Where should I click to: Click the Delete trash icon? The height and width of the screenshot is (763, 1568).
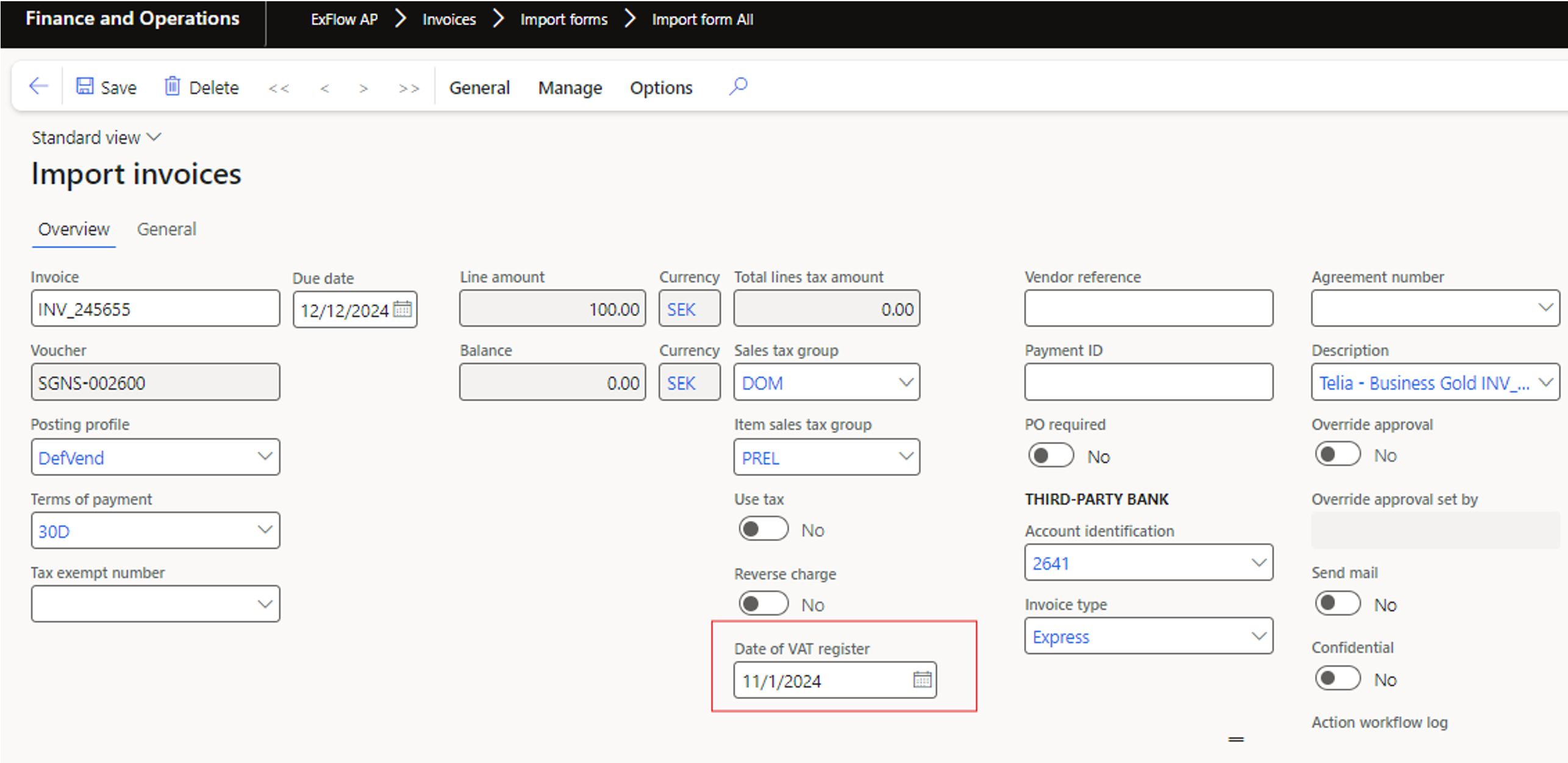coord(173,86)
